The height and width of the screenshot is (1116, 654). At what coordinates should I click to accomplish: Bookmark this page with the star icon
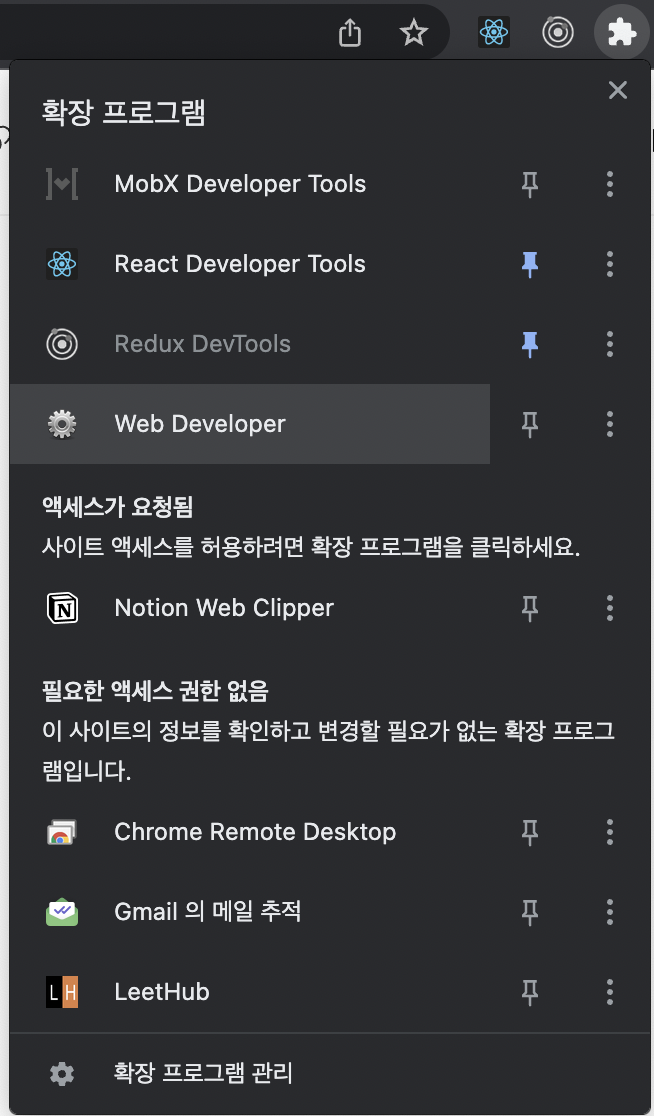point(413,32)
